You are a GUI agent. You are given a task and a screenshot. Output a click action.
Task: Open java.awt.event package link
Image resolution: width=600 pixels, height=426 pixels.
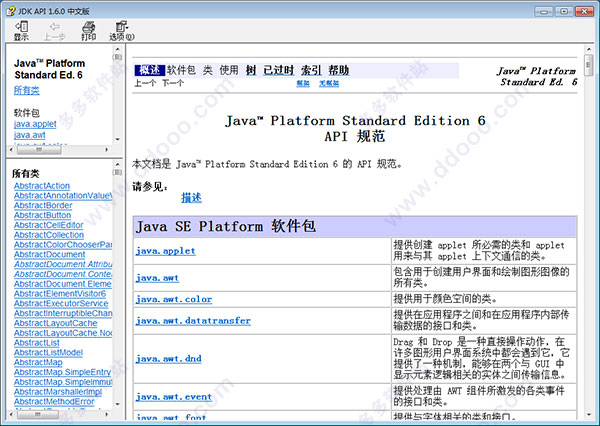click(173, 397)
